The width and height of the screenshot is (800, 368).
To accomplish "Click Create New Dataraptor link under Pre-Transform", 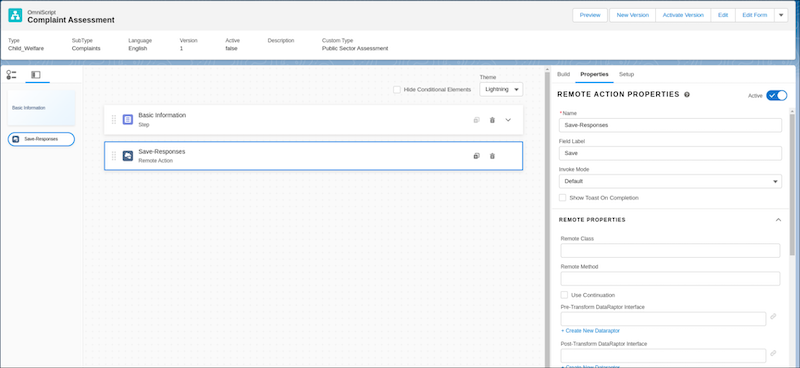I will pos(590,331).
